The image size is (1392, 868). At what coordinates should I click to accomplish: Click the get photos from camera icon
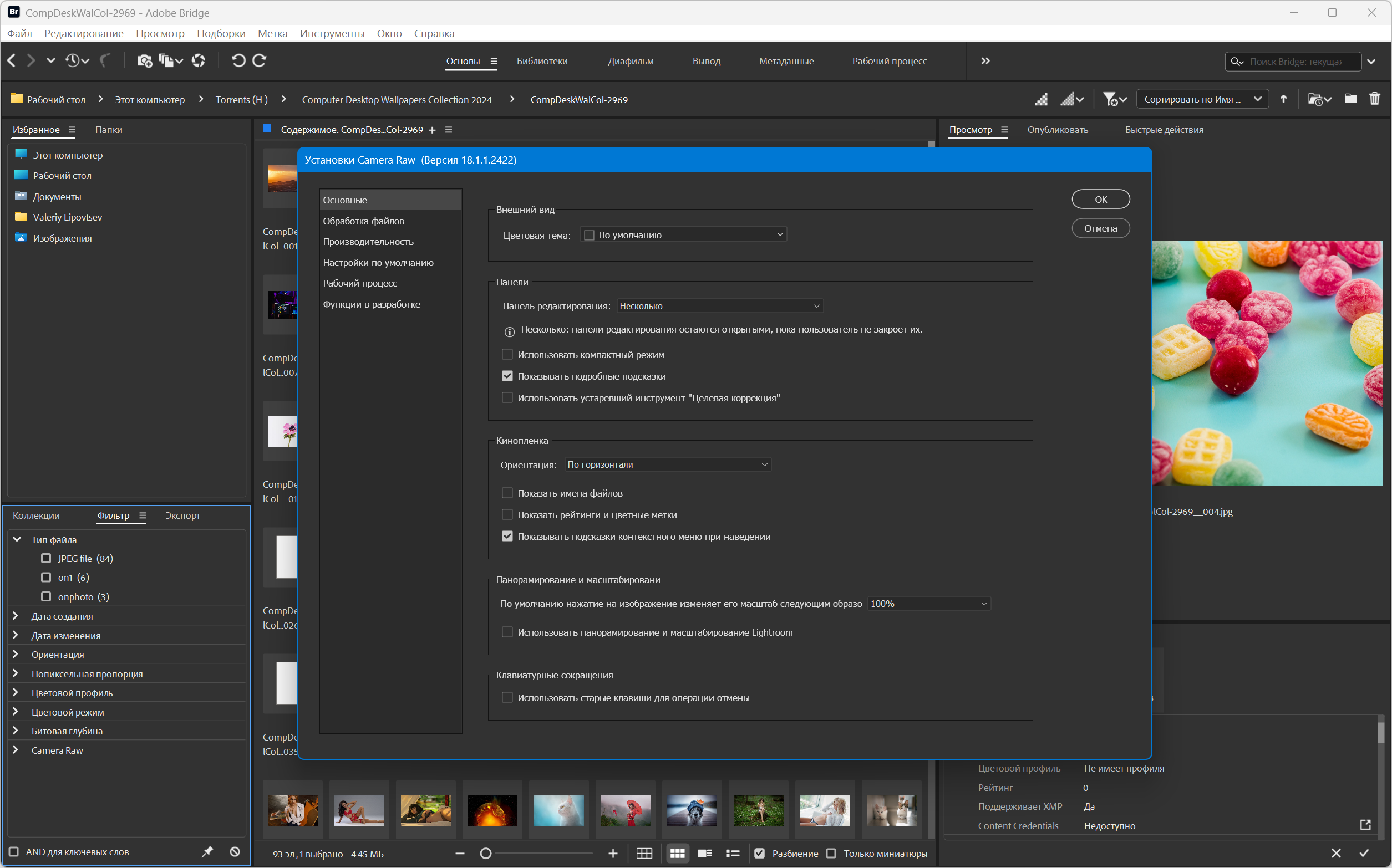(x=144, y=60)
